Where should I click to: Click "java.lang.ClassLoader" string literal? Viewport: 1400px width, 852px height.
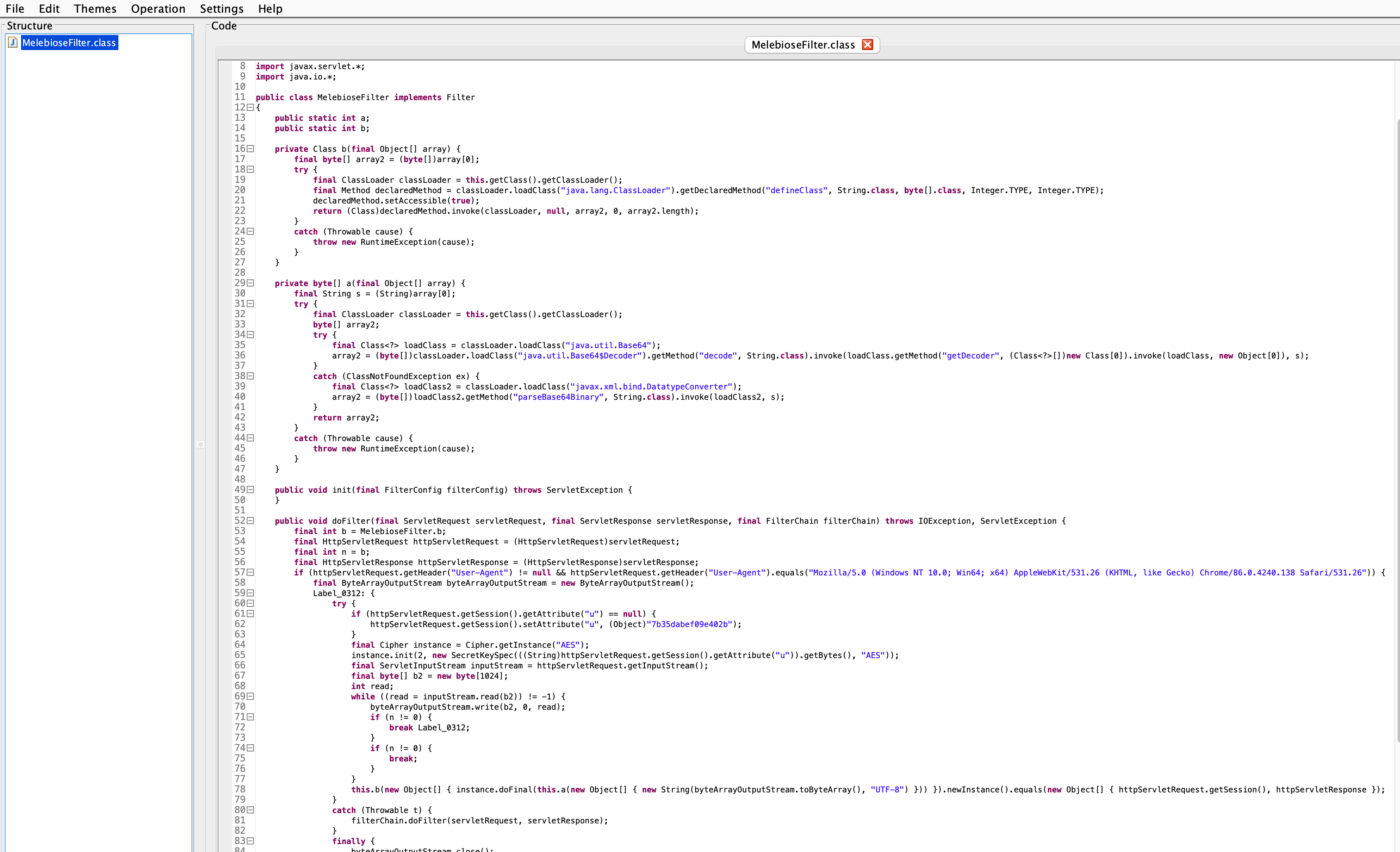pyautogui.click(x=615, y=190)
